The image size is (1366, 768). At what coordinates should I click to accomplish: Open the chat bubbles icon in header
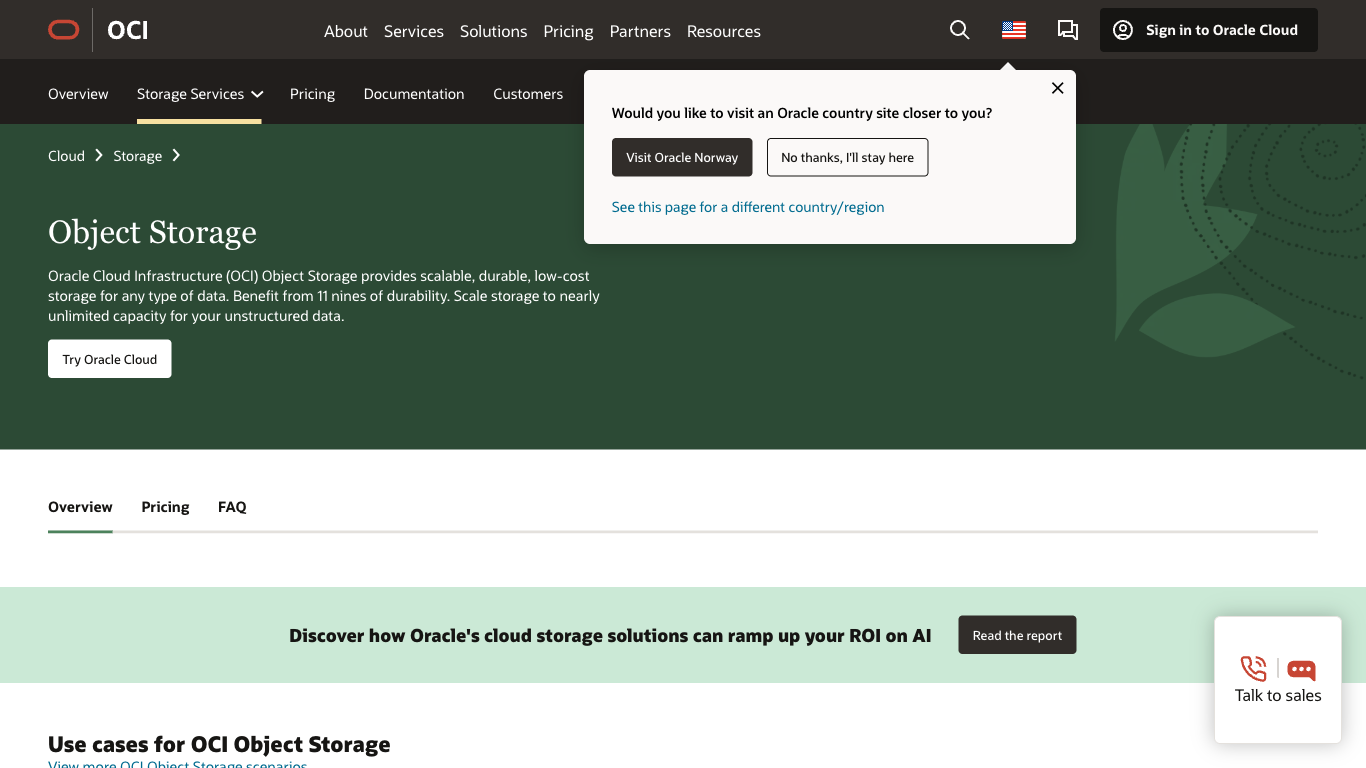pos(1067,30)
